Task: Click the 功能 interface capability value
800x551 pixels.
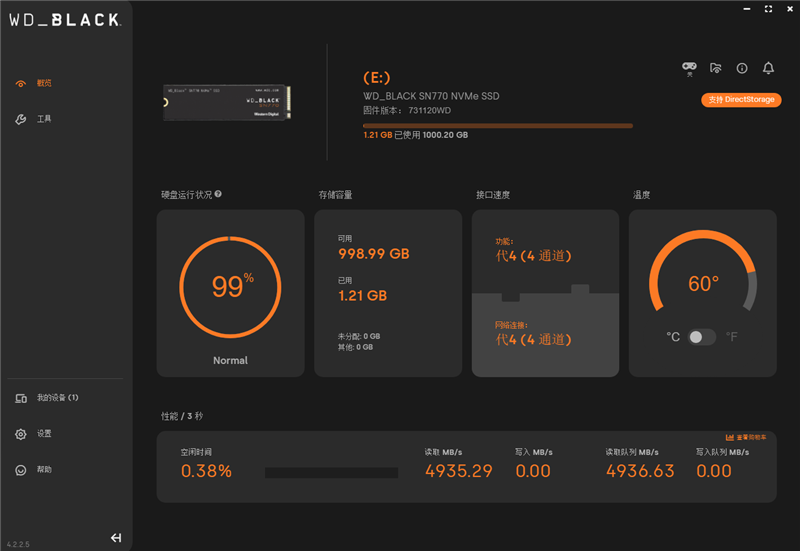Action: click(x=533, y=256)
